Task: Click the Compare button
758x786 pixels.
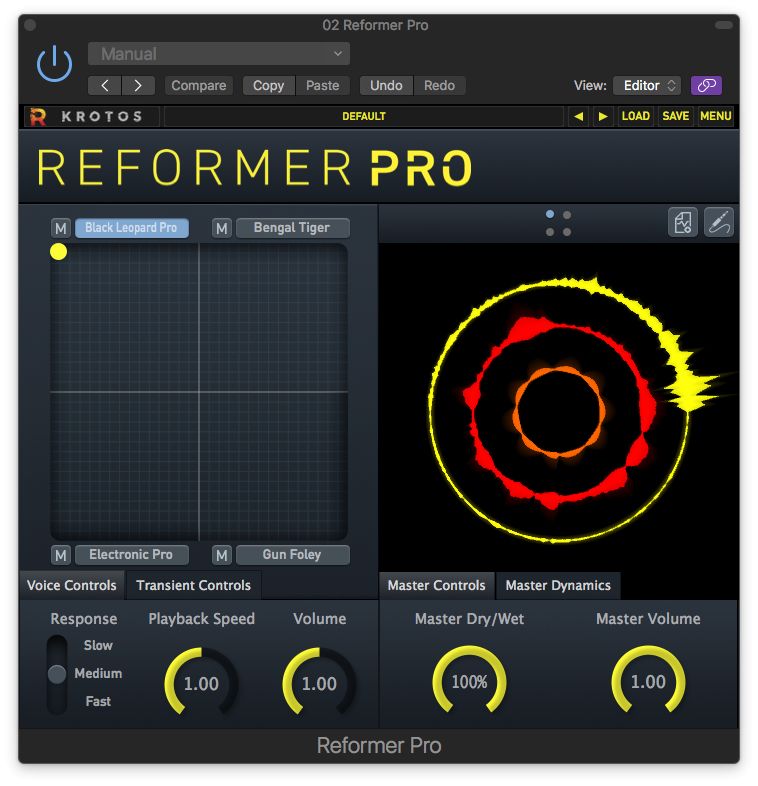Action: [199, 86]
